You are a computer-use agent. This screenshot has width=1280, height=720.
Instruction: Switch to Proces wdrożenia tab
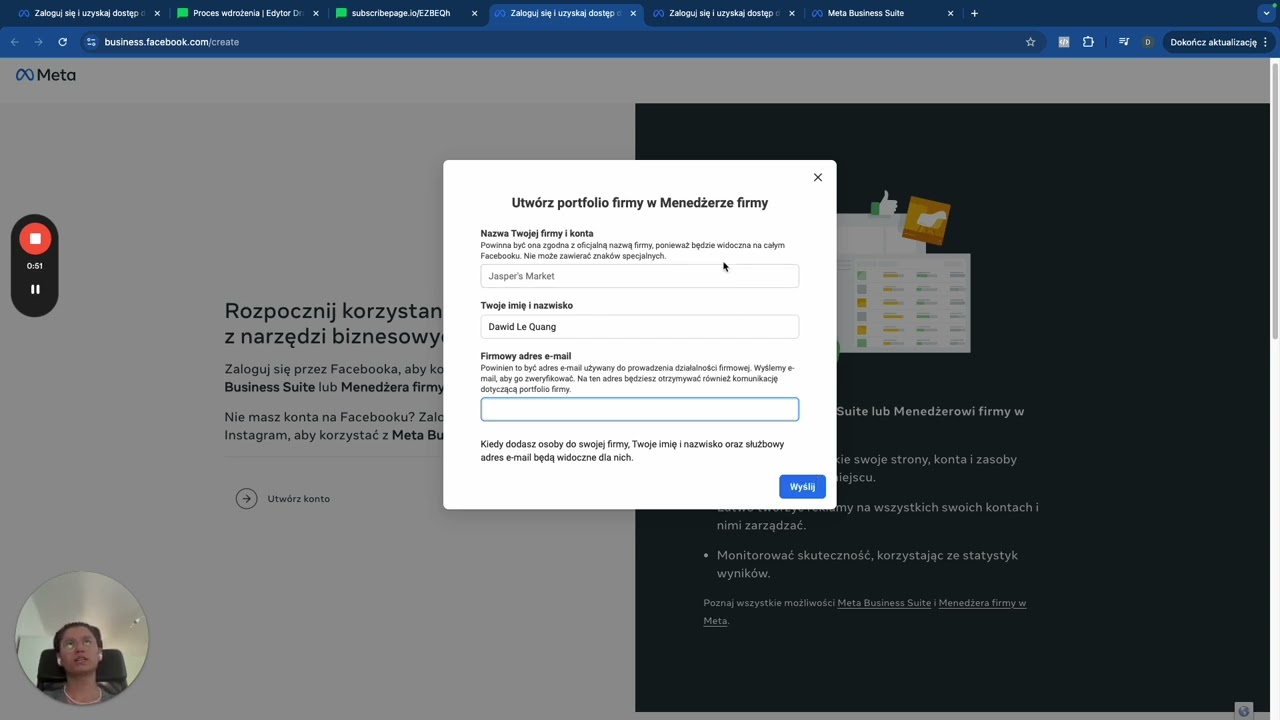[x=247, y=13]
